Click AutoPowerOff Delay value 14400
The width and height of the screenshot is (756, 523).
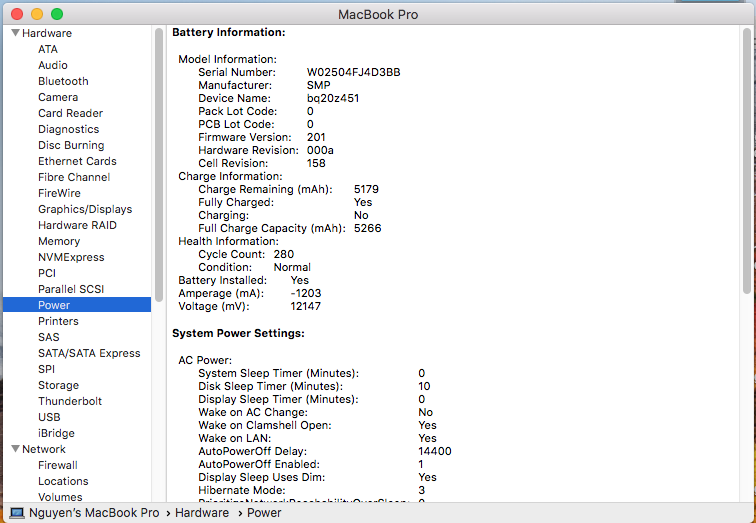click(435, 451)
